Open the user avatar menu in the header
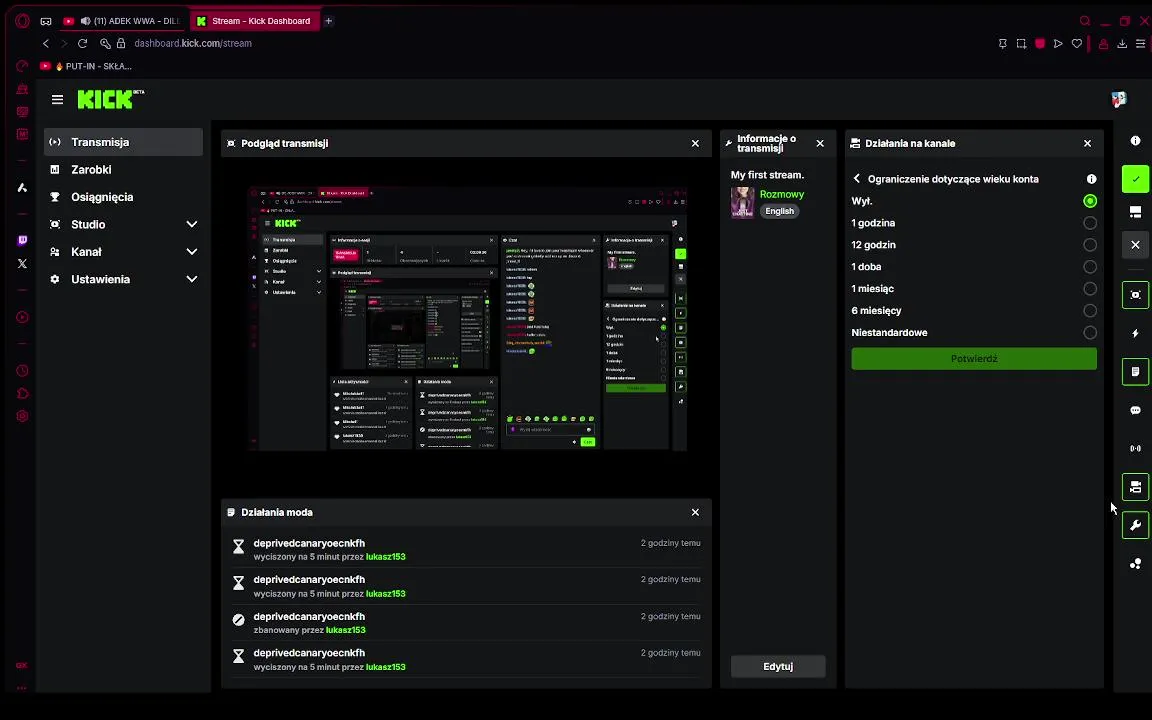Screen dimensions: 1152x720 tap(1118, 99)
